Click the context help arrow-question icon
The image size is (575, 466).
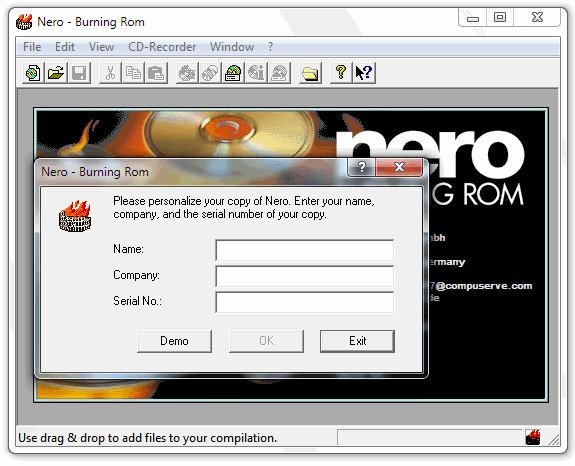[364, 73]
